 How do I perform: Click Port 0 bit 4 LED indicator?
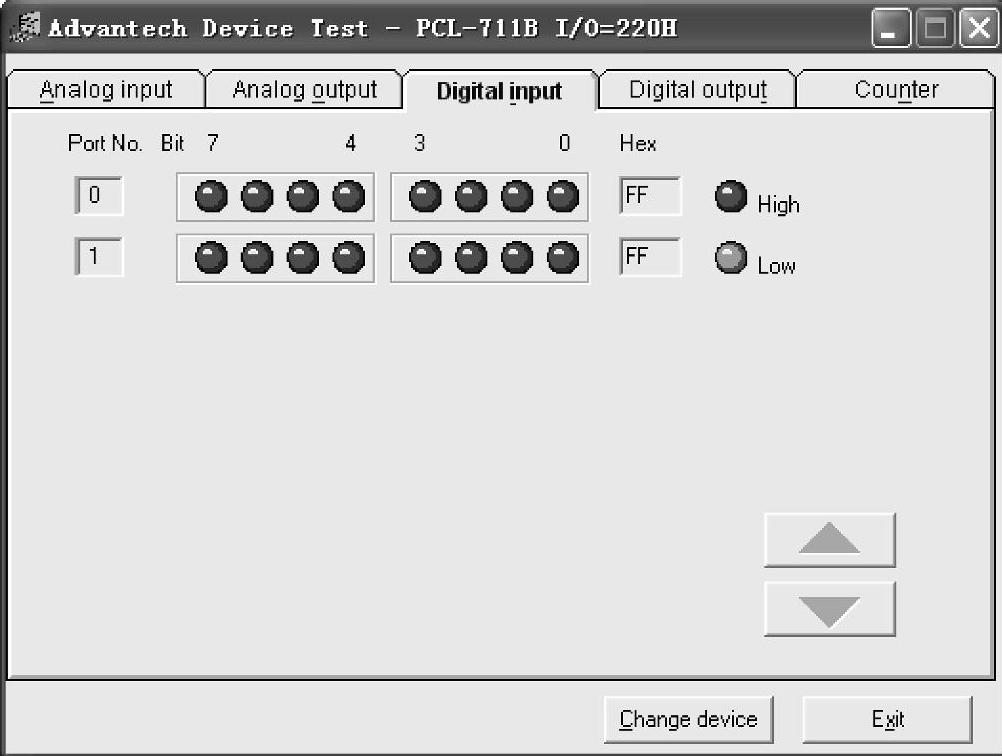(349, 196)
